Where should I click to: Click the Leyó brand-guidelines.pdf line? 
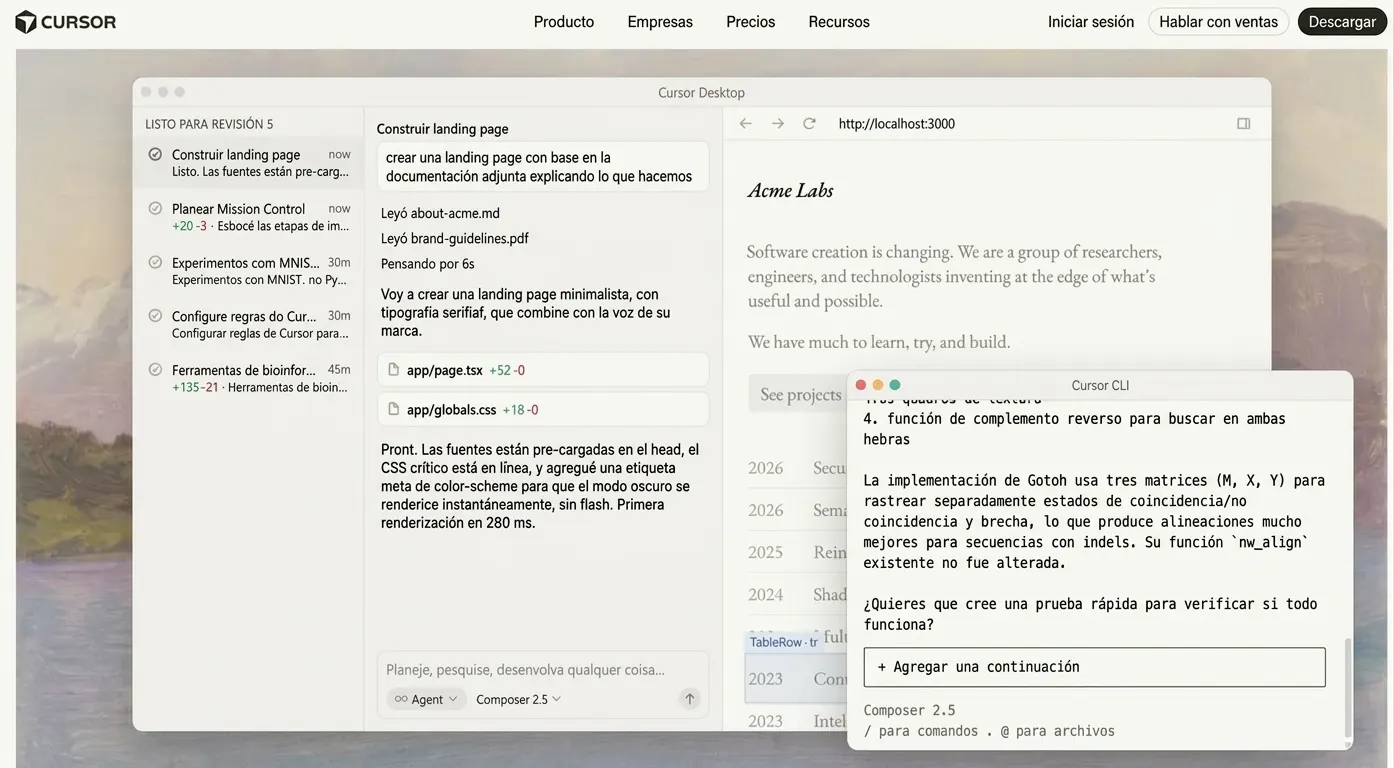[454, 238]
